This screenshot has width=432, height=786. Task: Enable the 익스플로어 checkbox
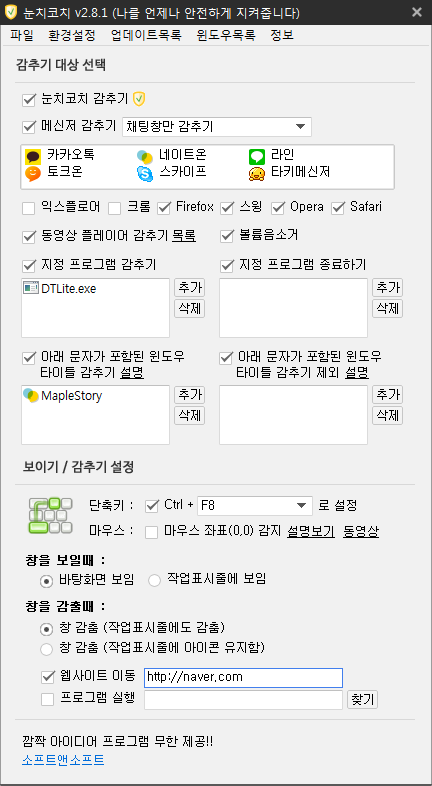29,208
